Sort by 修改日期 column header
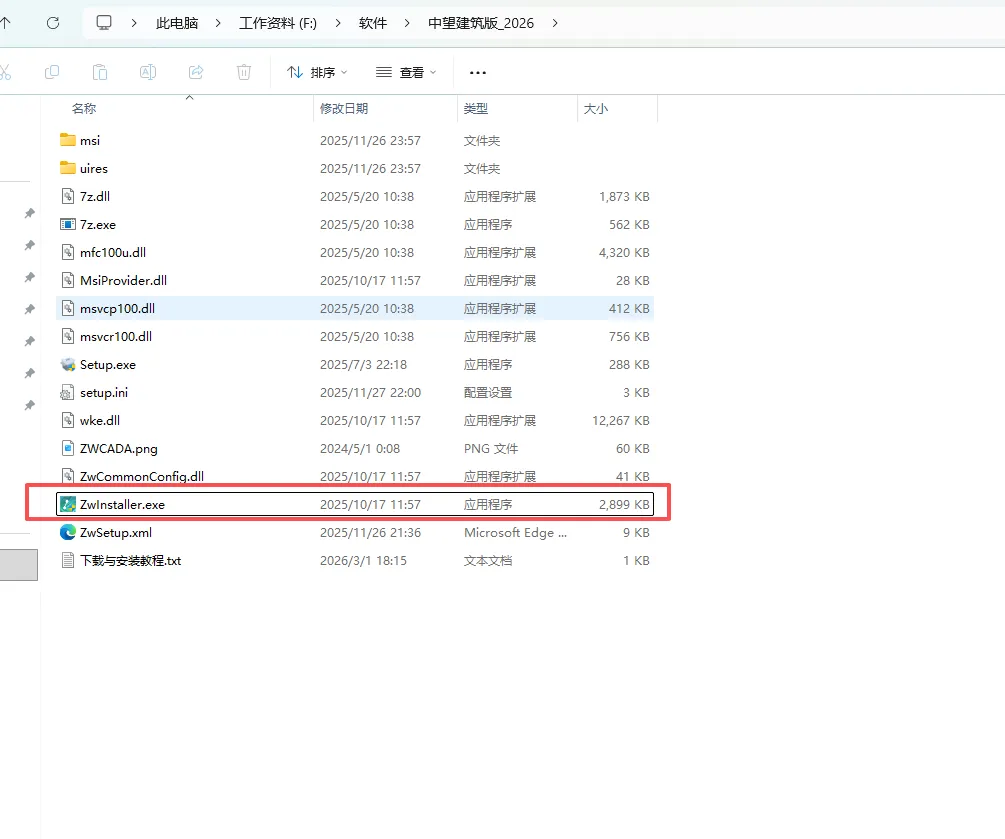The width and height of the screenshot is (1005, 839). point(344,108)
